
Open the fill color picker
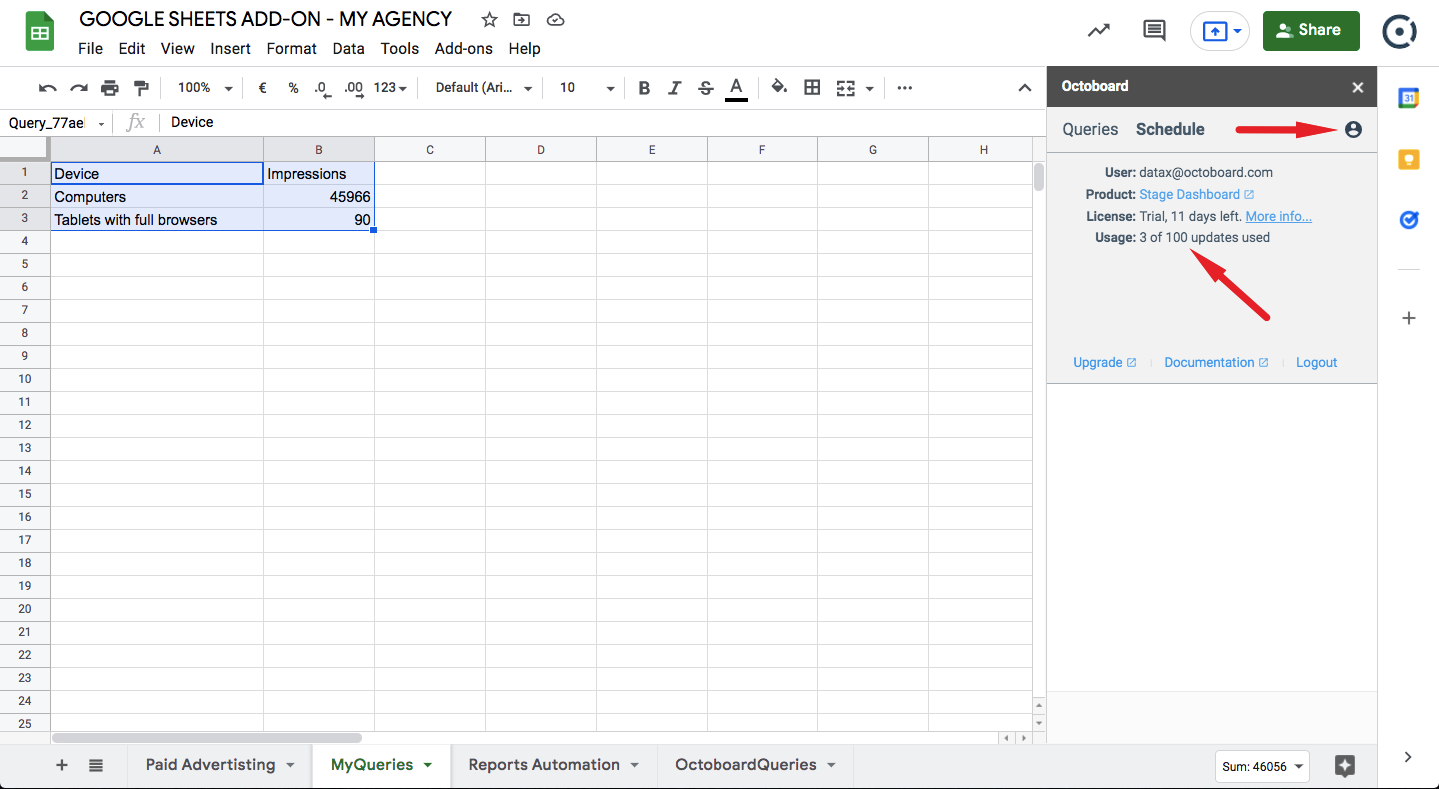pos(780,88)
